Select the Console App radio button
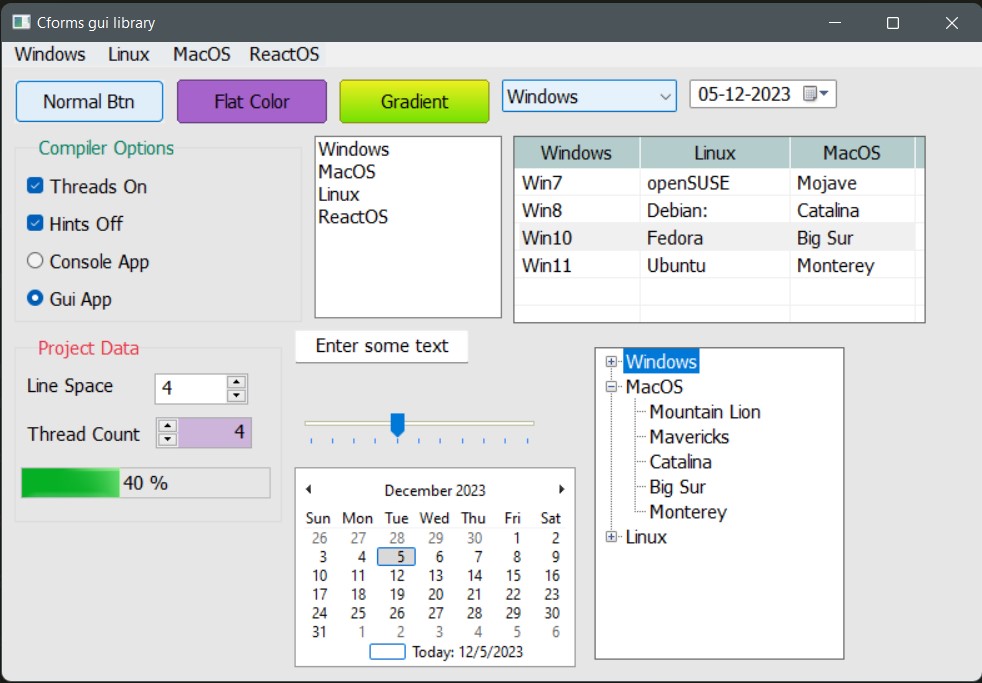This screenshot has height=683, width=982. pos(35,260)
